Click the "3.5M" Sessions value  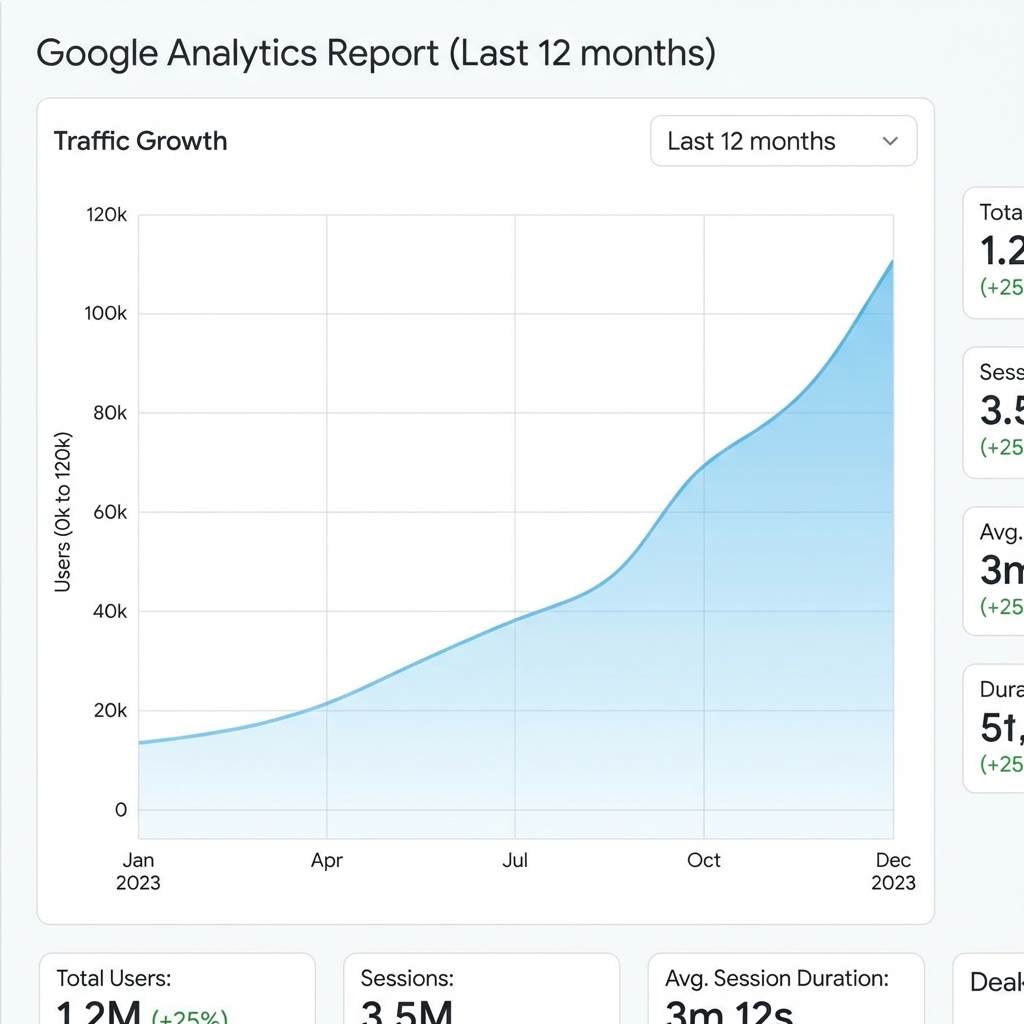point(404,1012)
